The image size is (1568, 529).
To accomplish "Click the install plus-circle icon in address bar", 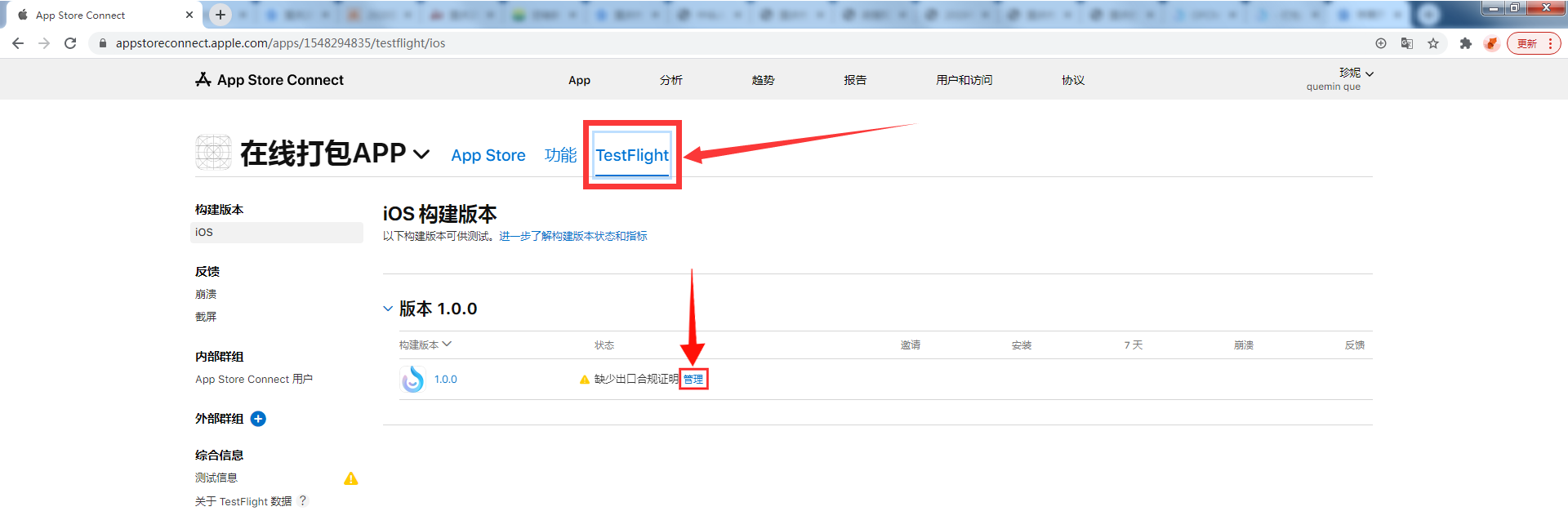I will point(1381,43).
